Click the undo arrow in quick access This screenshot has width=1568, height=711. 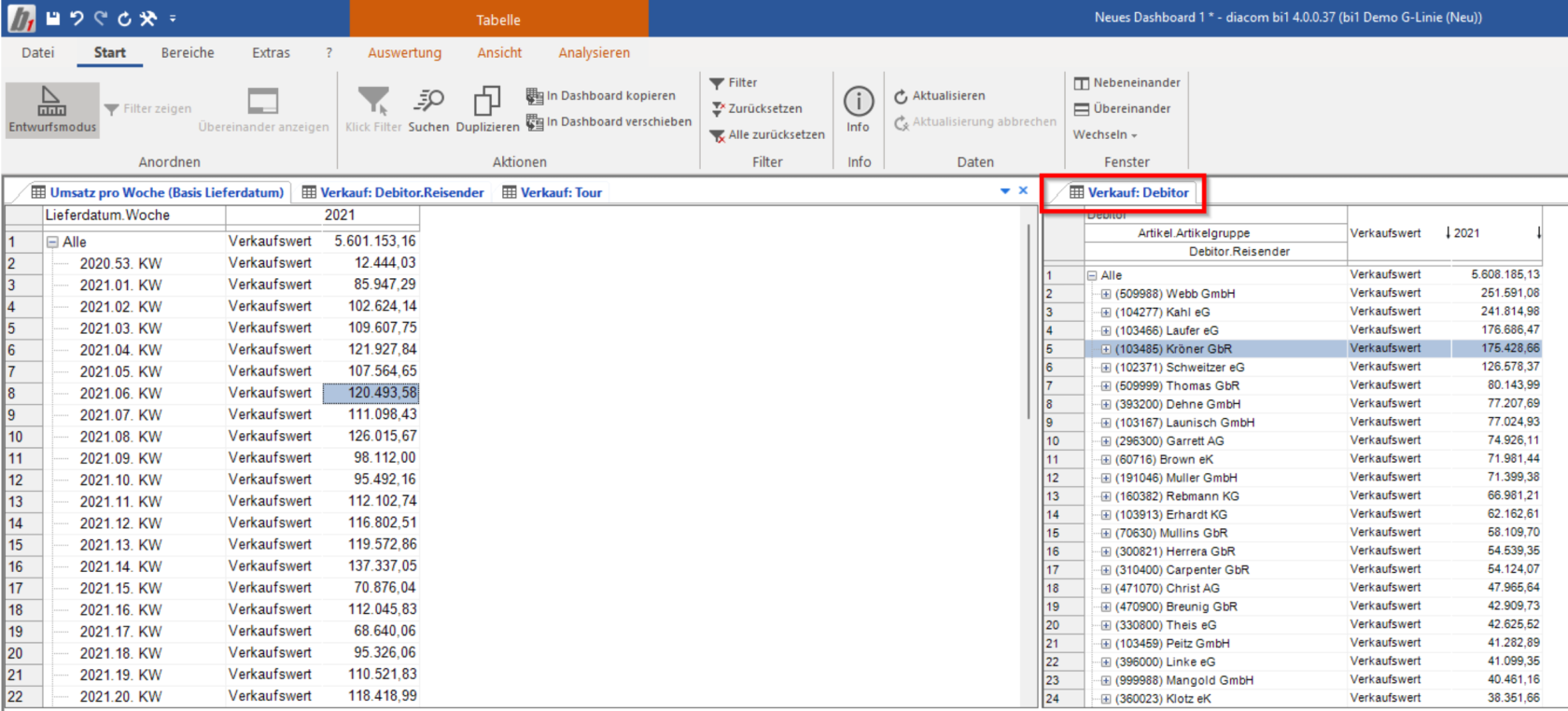77,19
